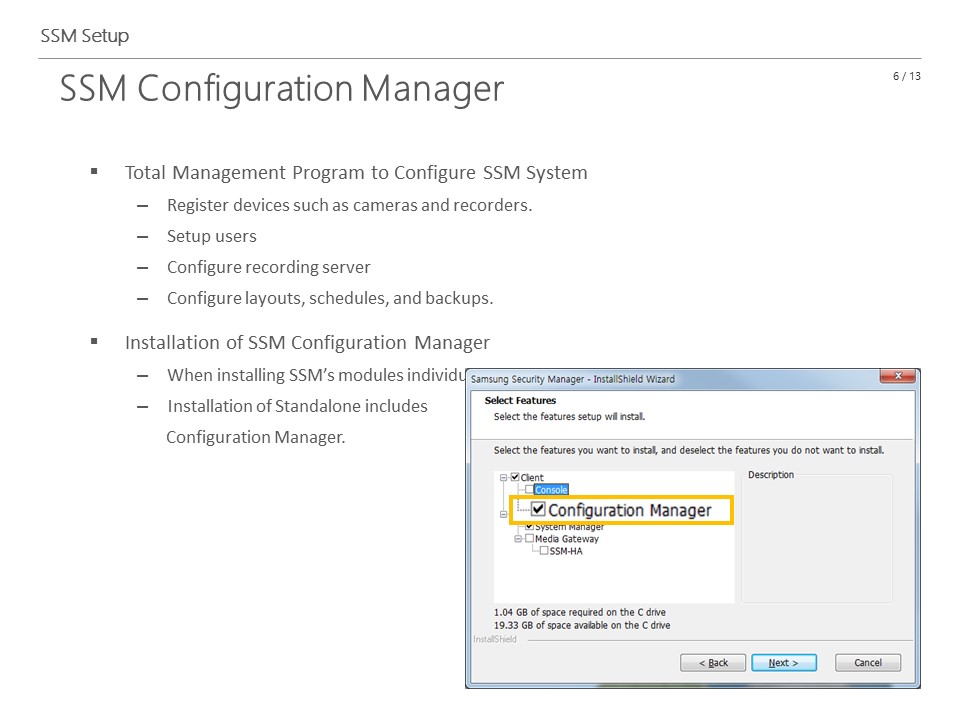This screenshot has width=960, height=720.
Task: Select the SSM-HA tree label
Action: tap(566, 551)
